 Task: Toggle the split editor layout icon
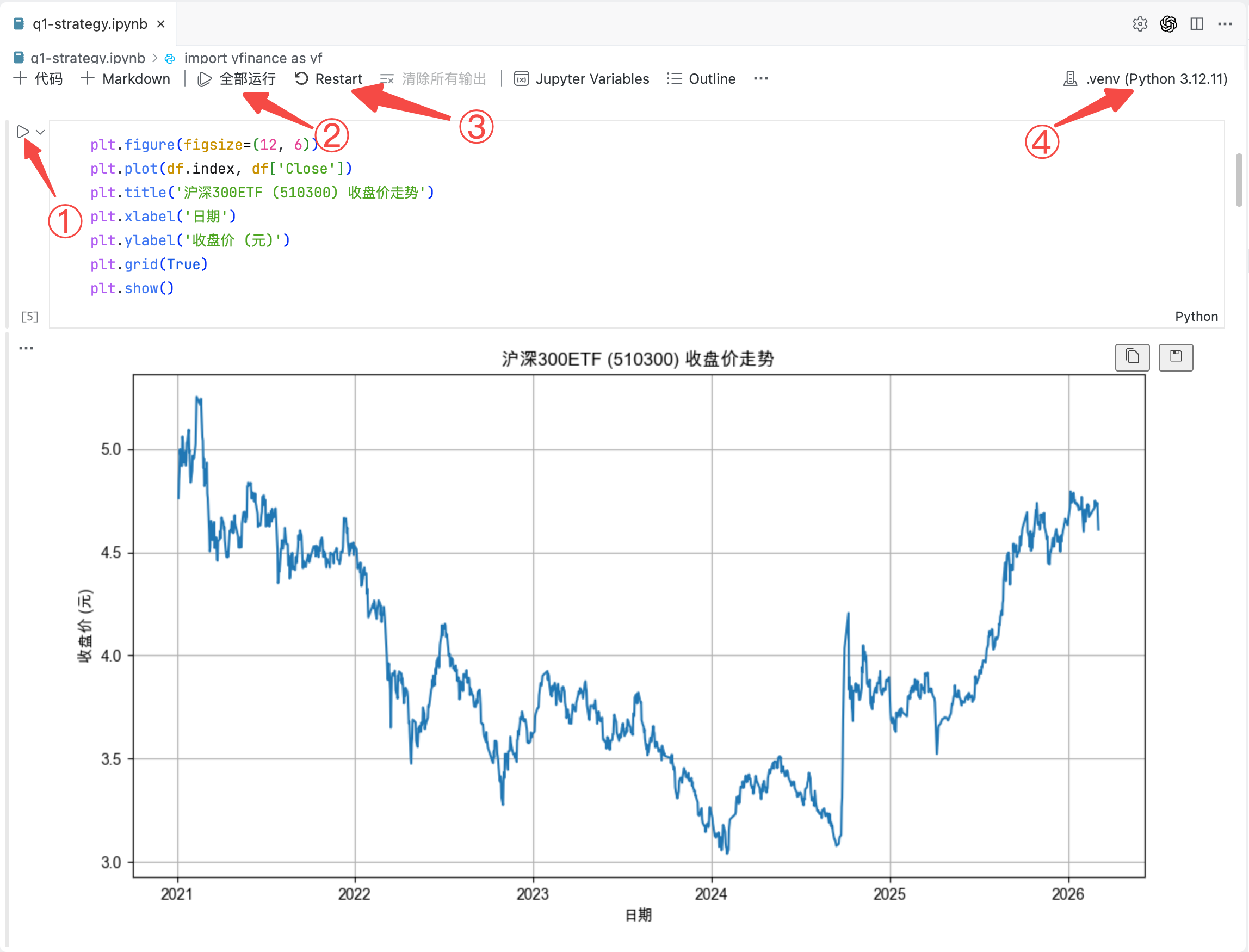point(1197,24)
